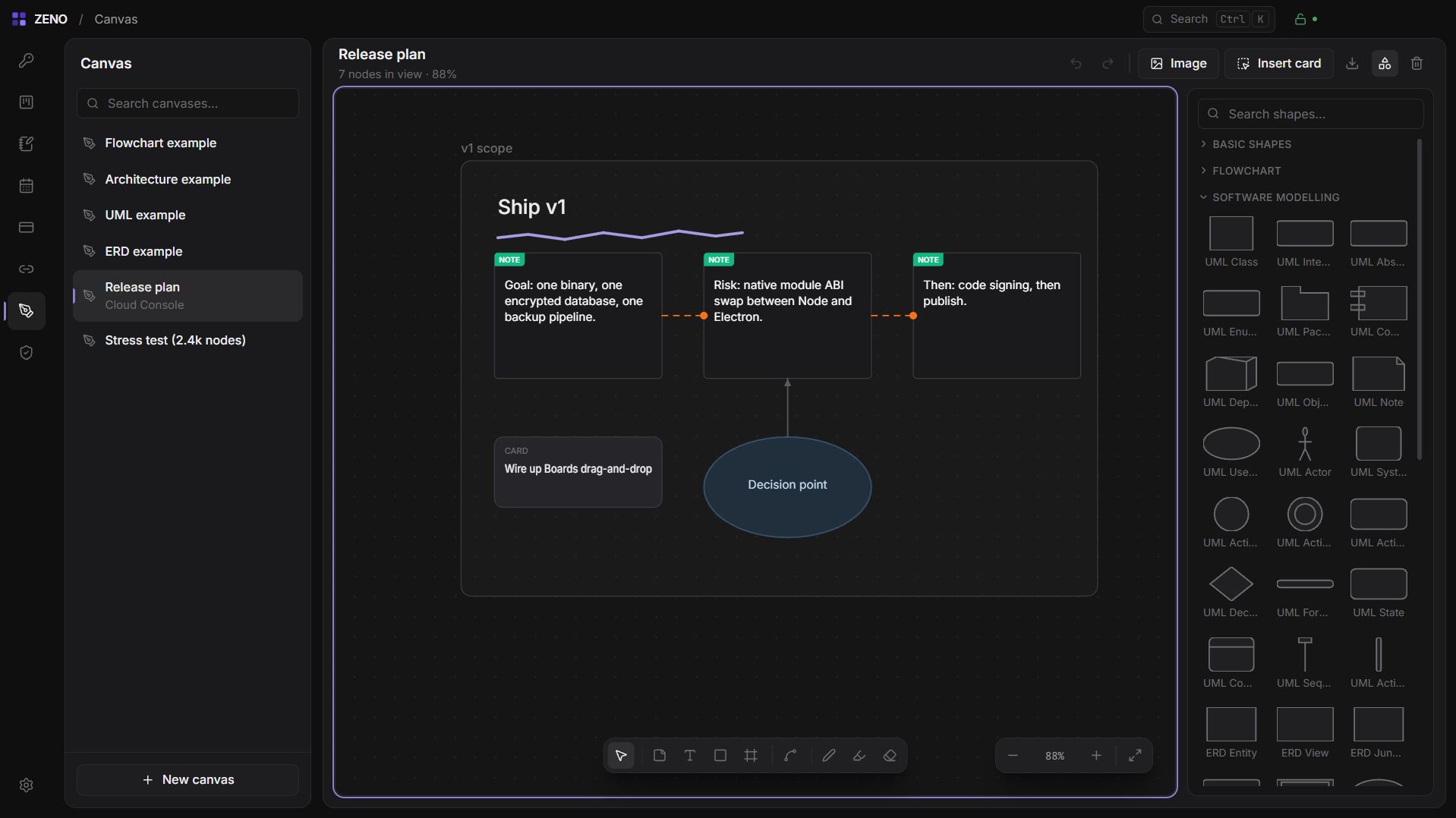Pick the UML Actor shape
1456x818 pixels.
1305,452
